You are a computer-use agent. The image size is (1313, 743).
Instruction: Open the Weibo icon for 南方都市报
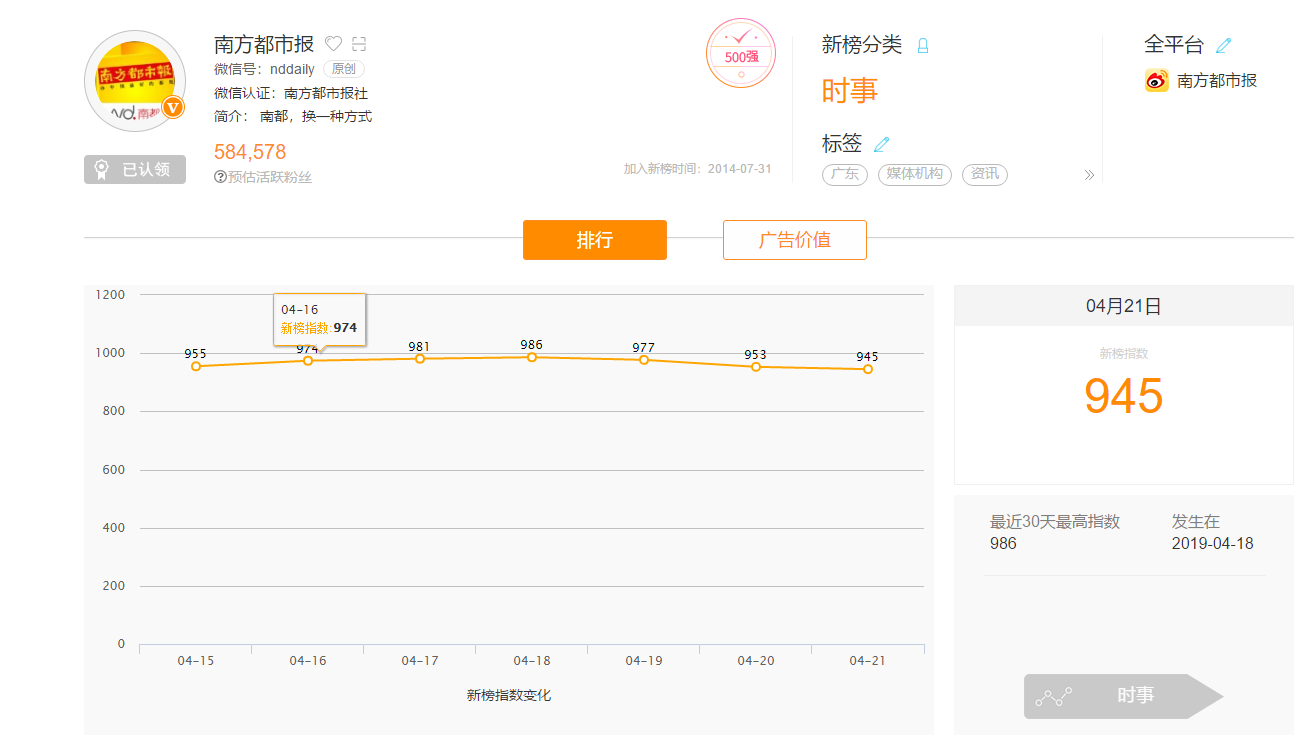coord(1157,81)
